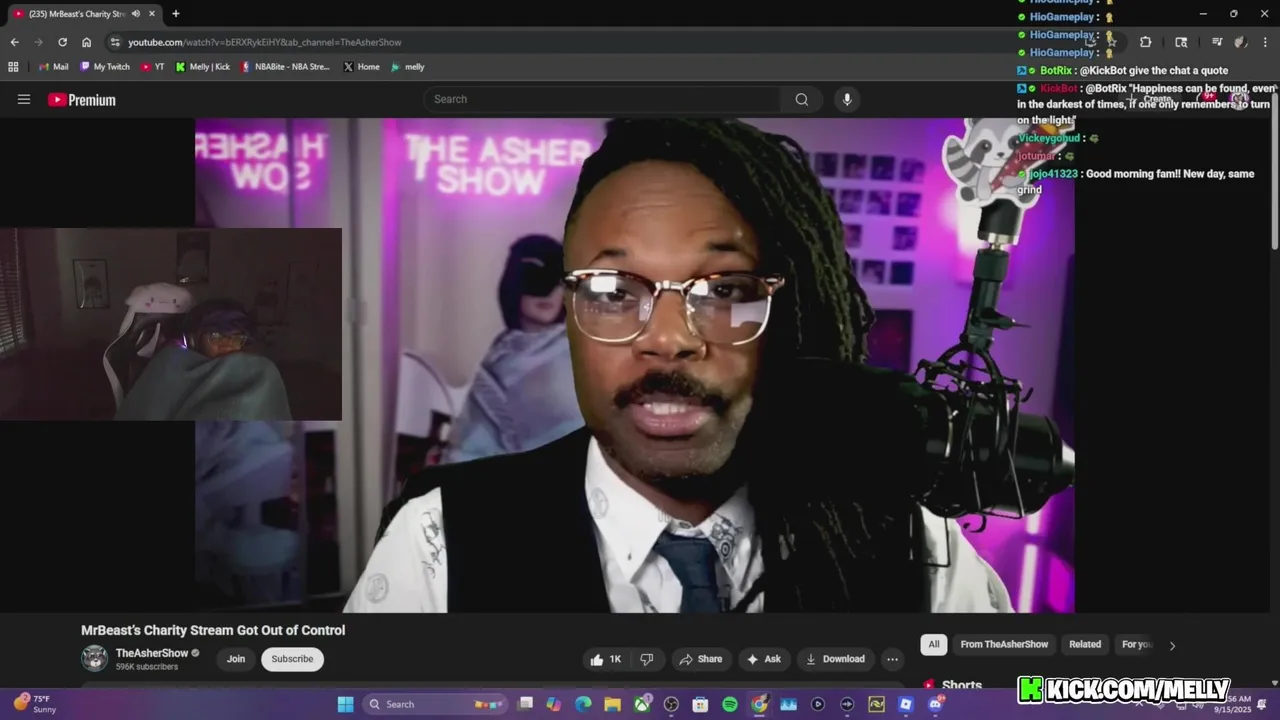This screenshot has height=720, width=1280.
Task: Open the browser home page
Action: click(x=86, y=42)
